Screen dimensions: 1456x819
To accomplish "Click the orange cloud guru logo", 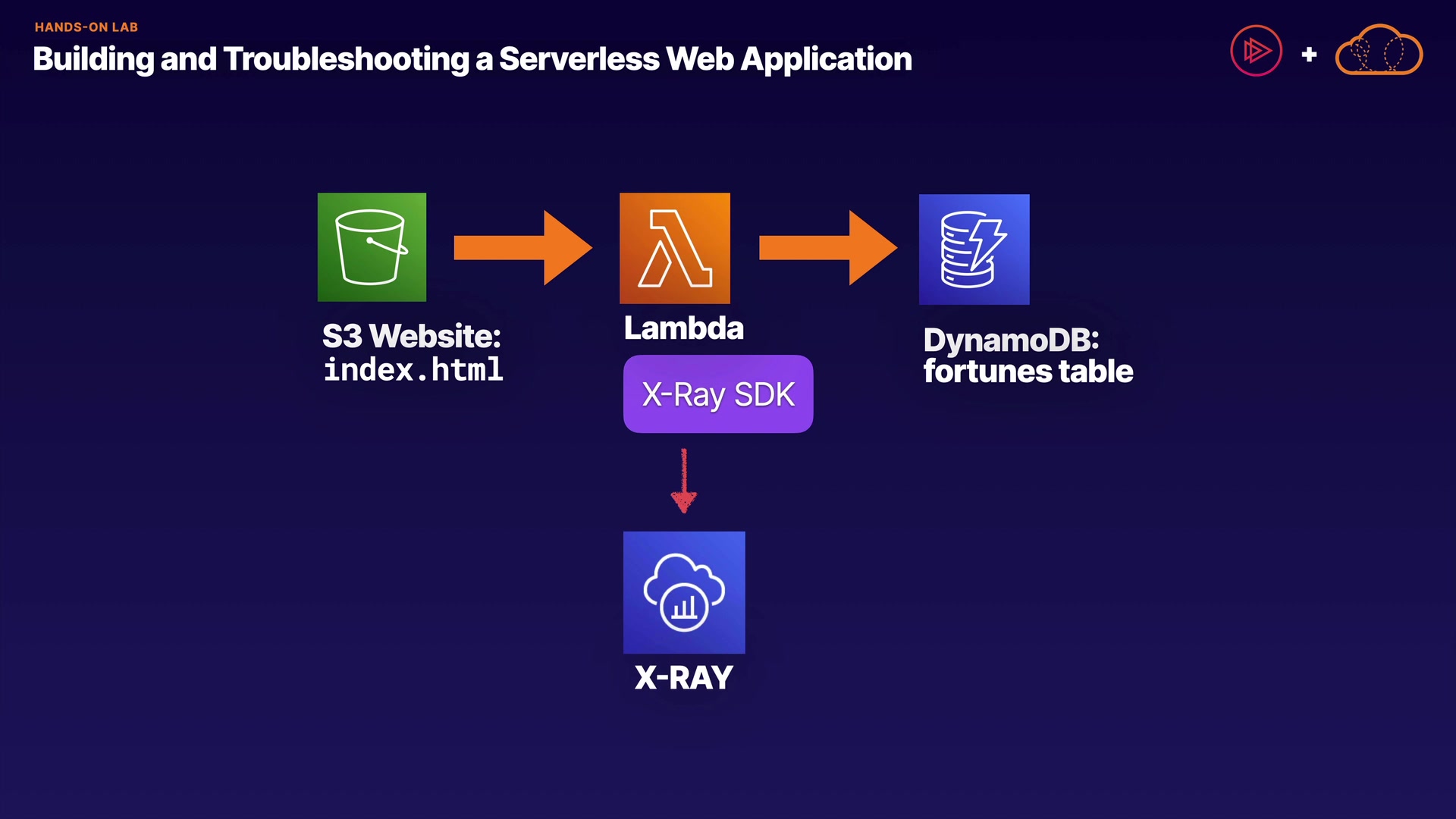I will tap(1378, 52).
